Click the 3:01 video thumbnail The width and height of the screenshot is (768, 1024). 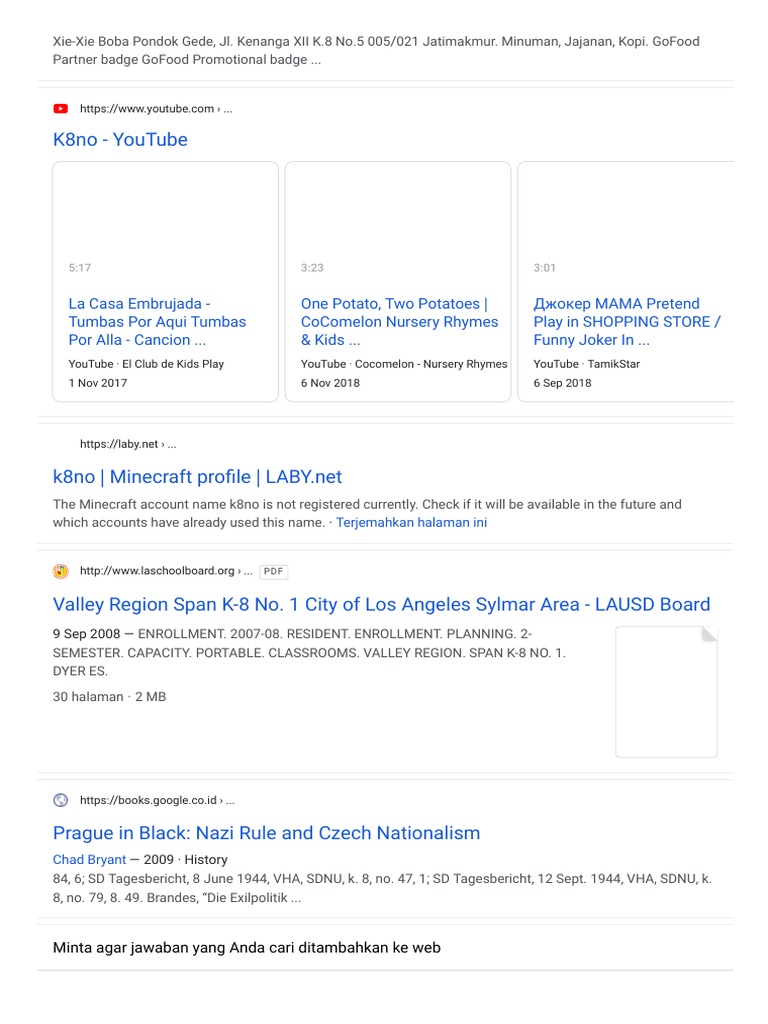626,220
